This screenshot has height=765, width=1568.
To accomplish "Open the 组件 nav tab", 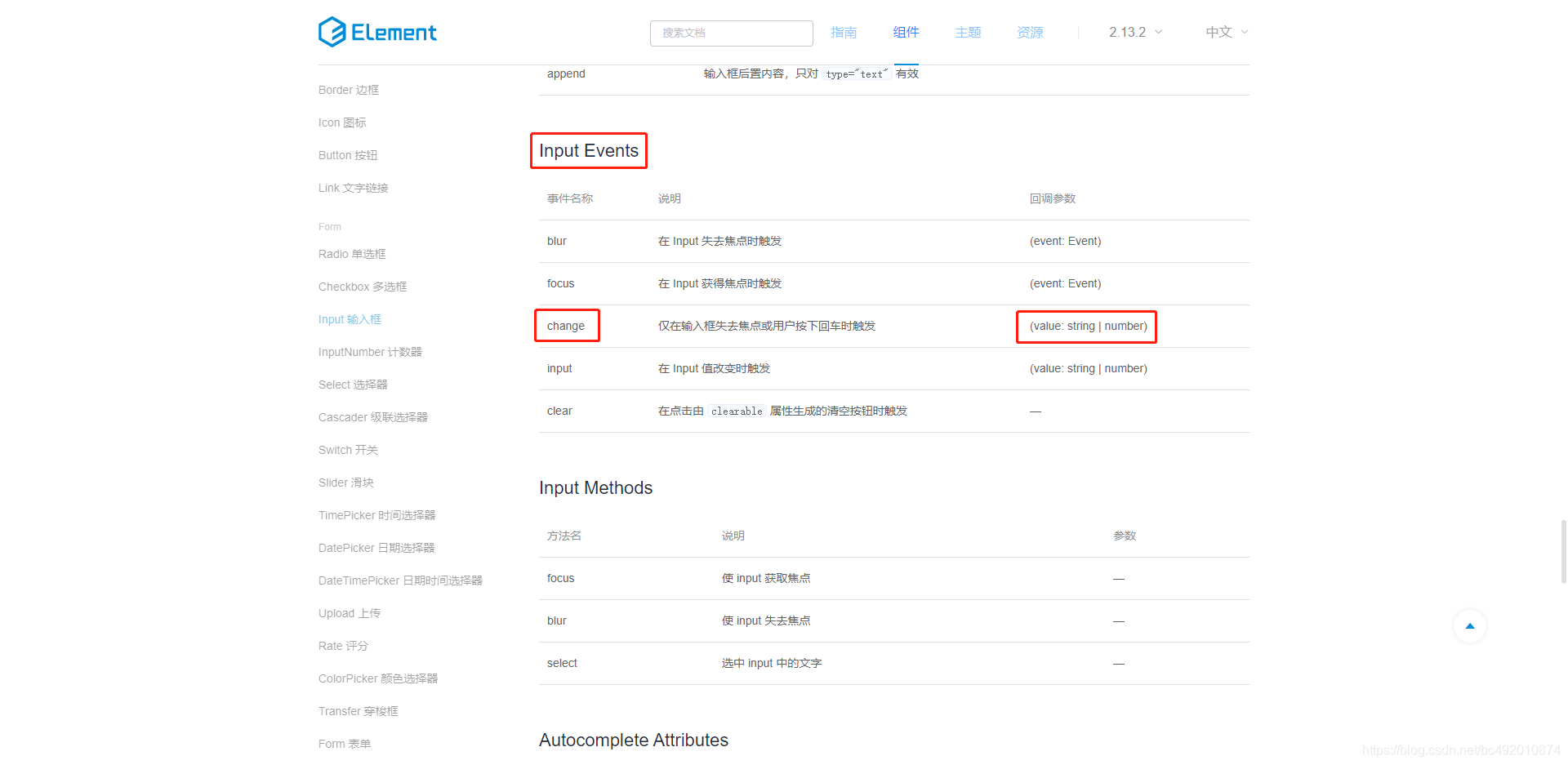I will (x=906, y=32).
